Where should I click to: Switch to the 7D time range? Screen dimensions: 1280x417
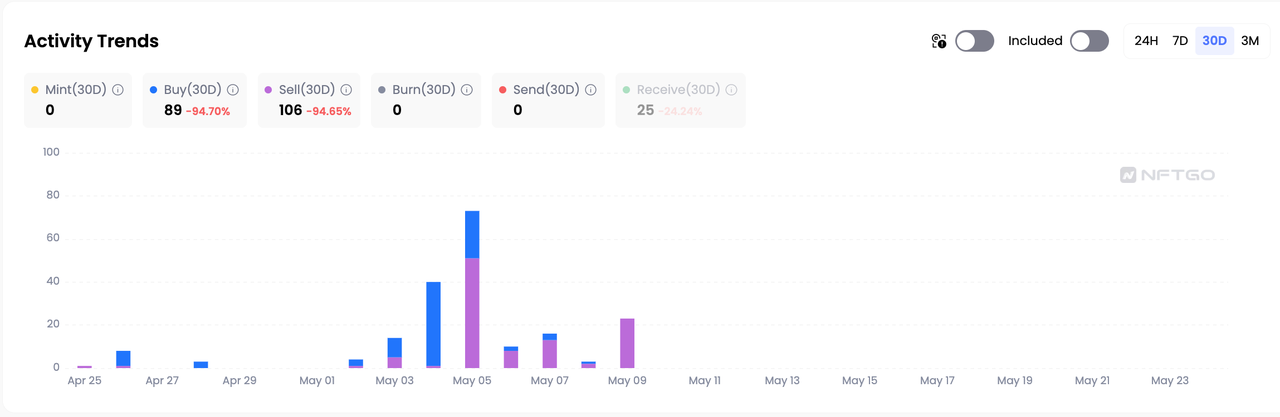click(1180, 41)
